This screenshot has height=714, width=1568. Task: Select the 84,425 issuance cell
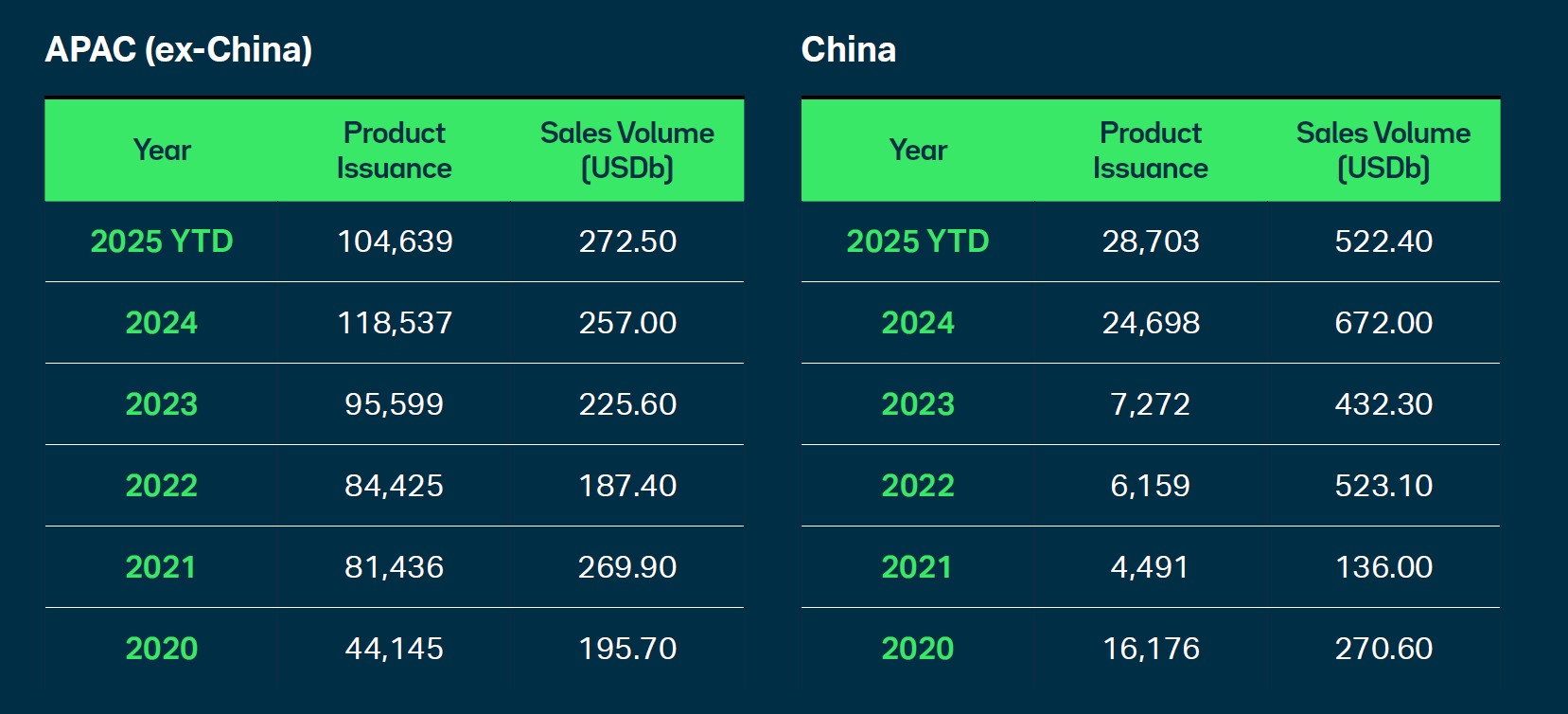(x=394, y=486)
